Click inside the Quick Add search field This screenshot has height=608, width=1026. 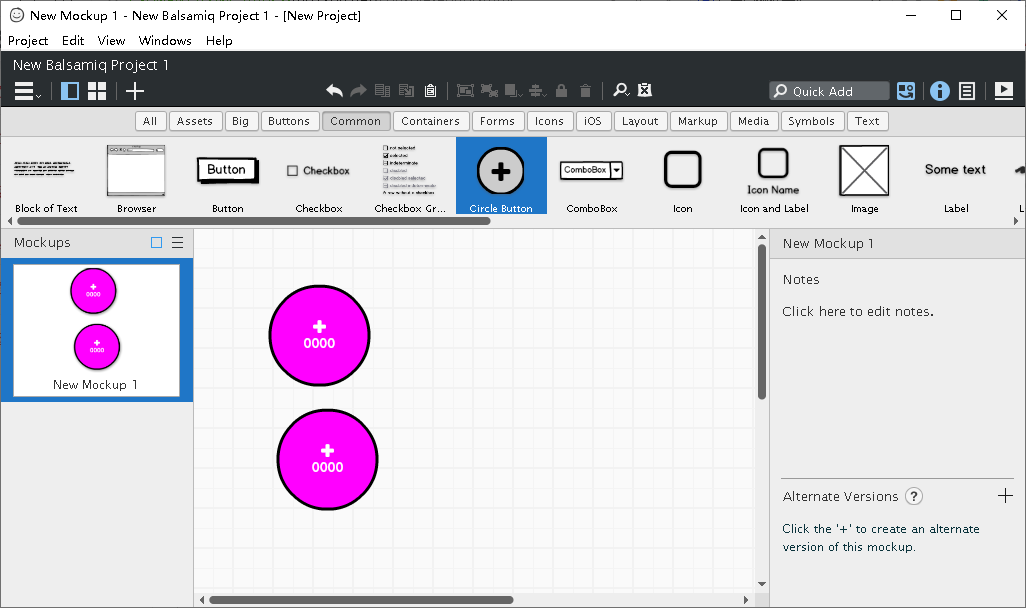pos(829,90)
